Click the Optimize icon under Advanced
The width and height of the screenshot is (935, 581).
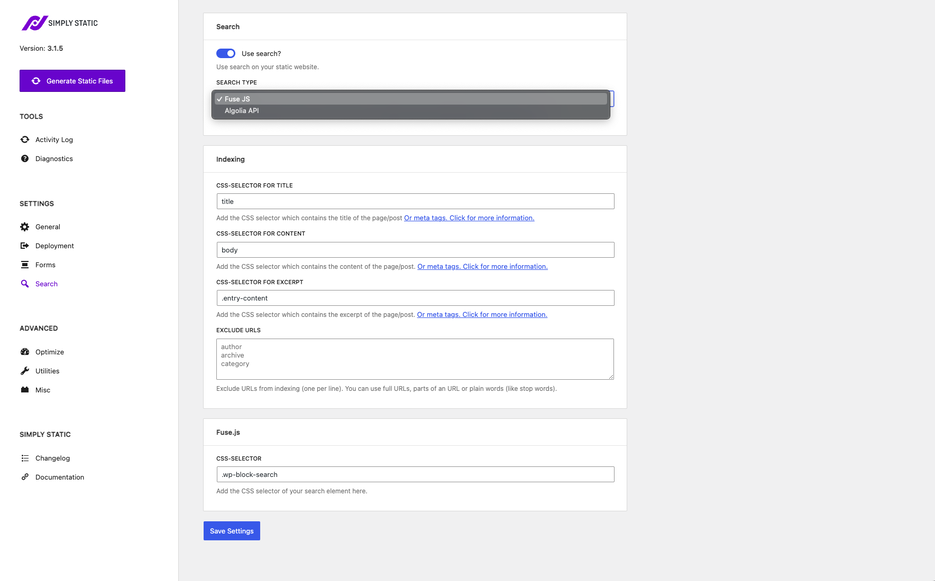24,351
